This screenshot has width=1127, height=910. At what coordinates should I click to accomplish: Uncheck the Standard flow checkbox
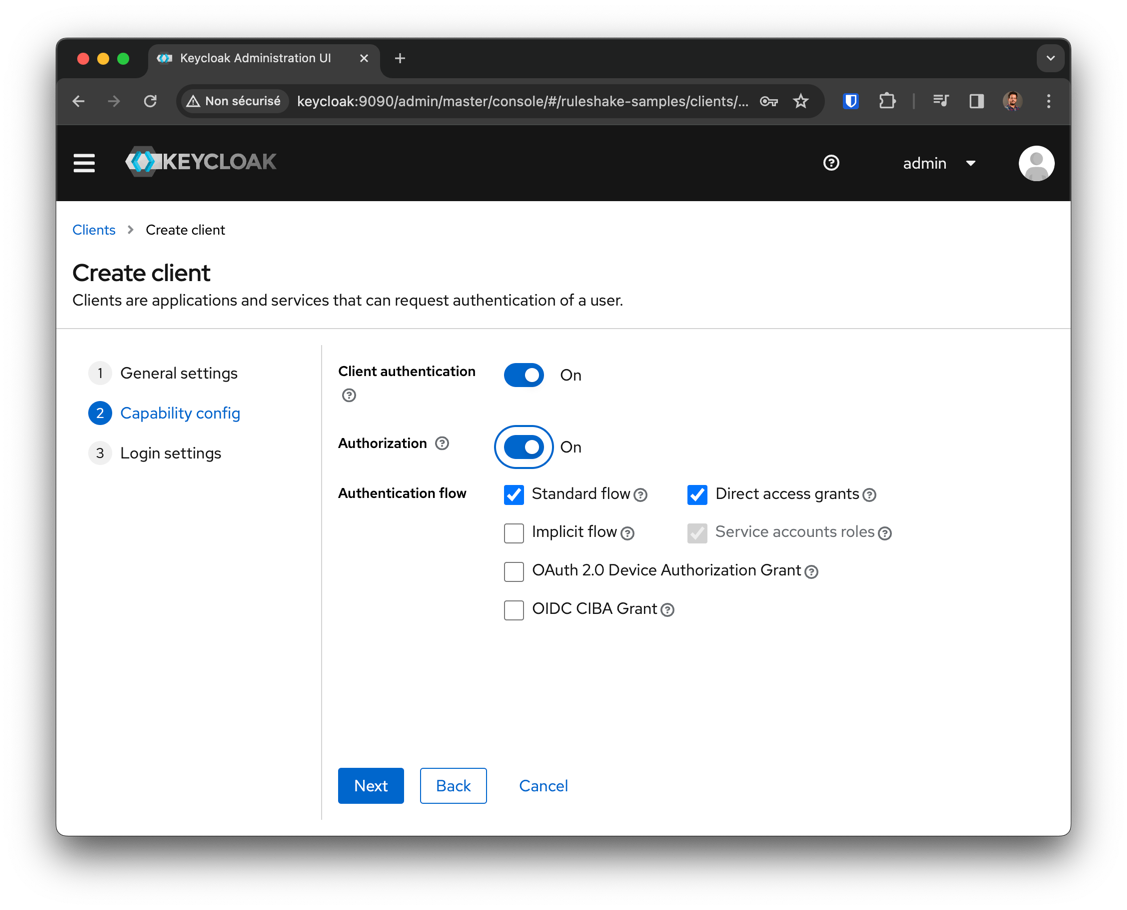coord(514,495)
